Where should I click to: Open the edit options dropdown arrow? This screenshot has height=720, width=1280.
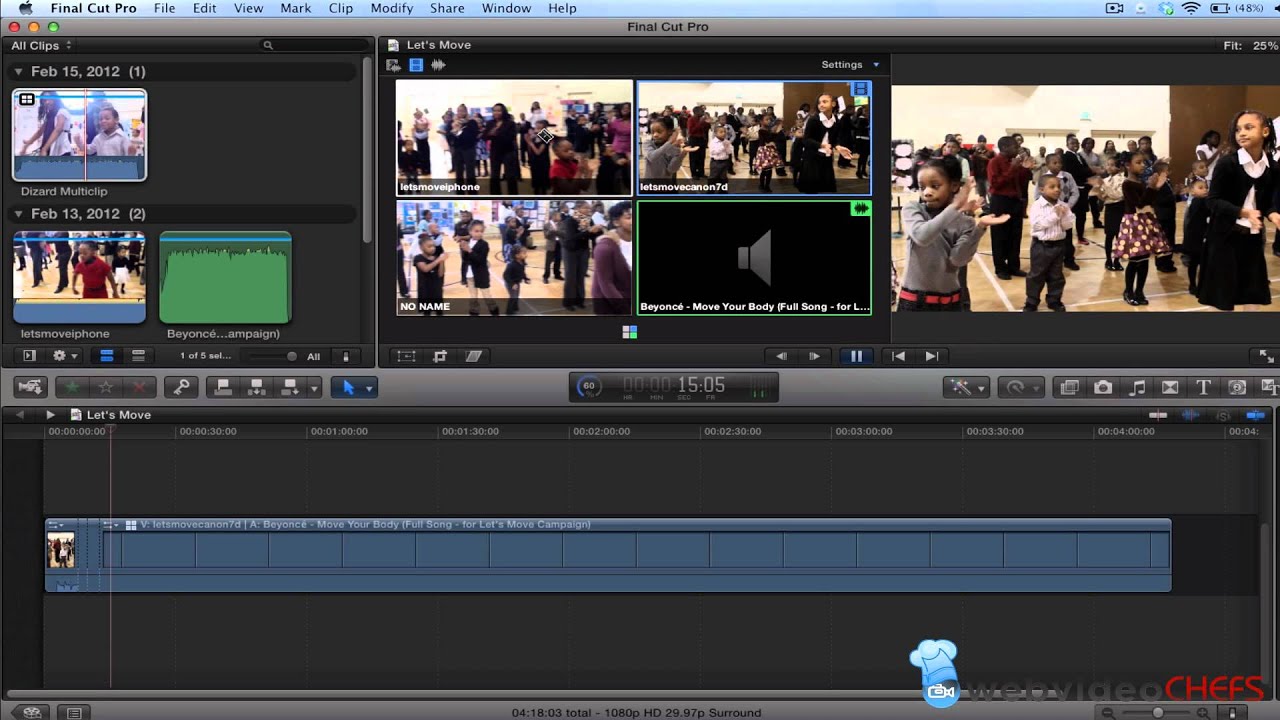click(x=314, y=387)
